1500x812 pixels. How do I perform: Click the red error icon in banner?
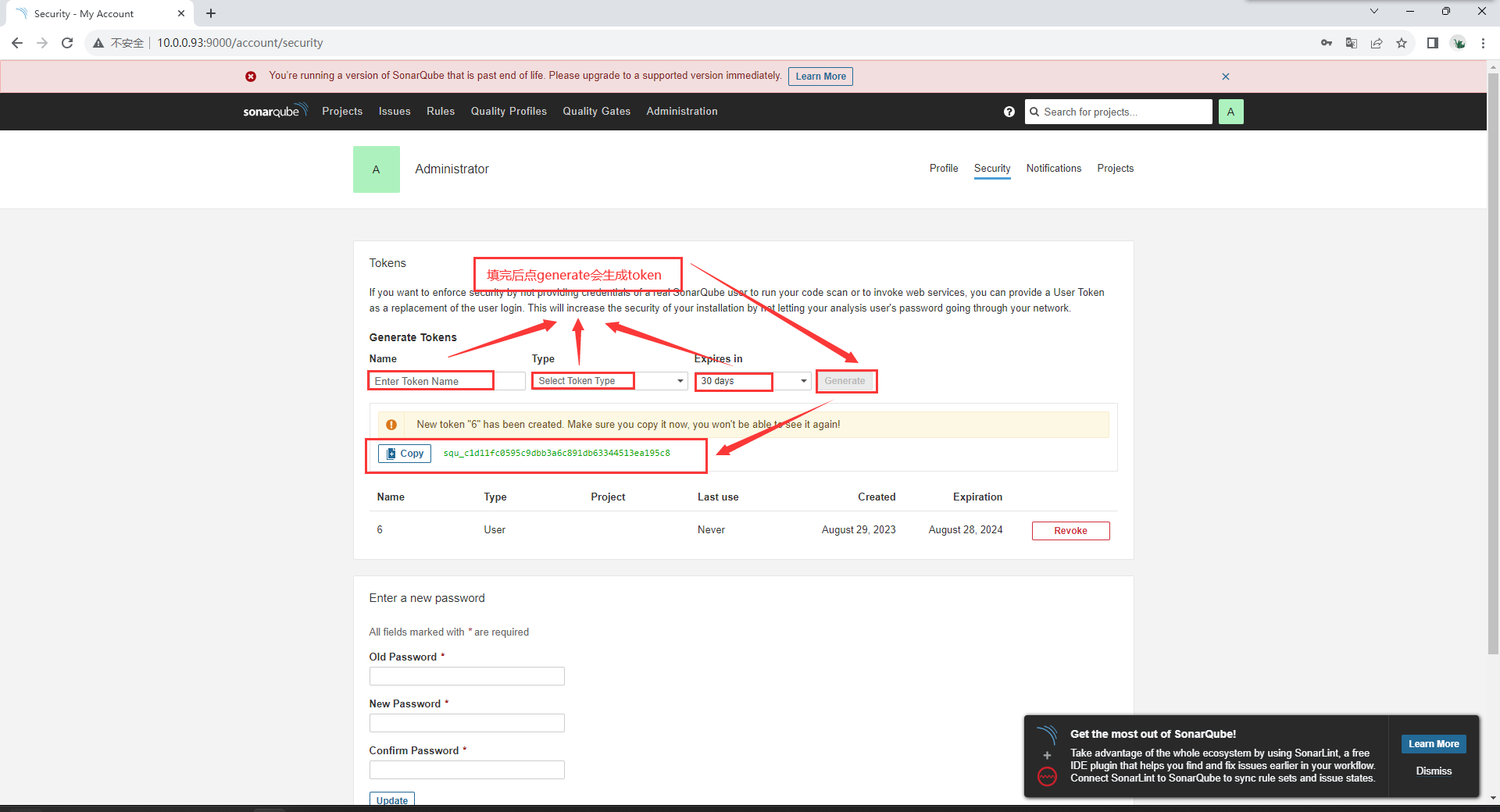pos(251,77)
